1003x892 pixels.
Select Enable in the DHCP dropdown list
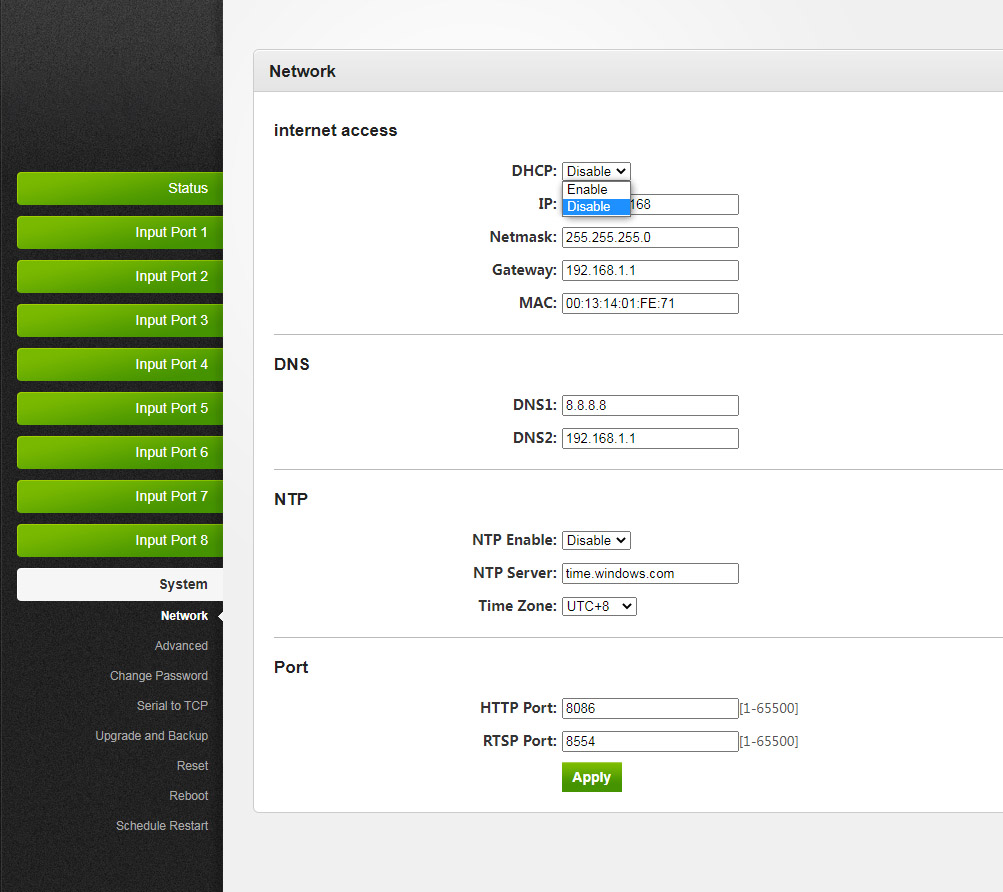click(x=595, y=190)
